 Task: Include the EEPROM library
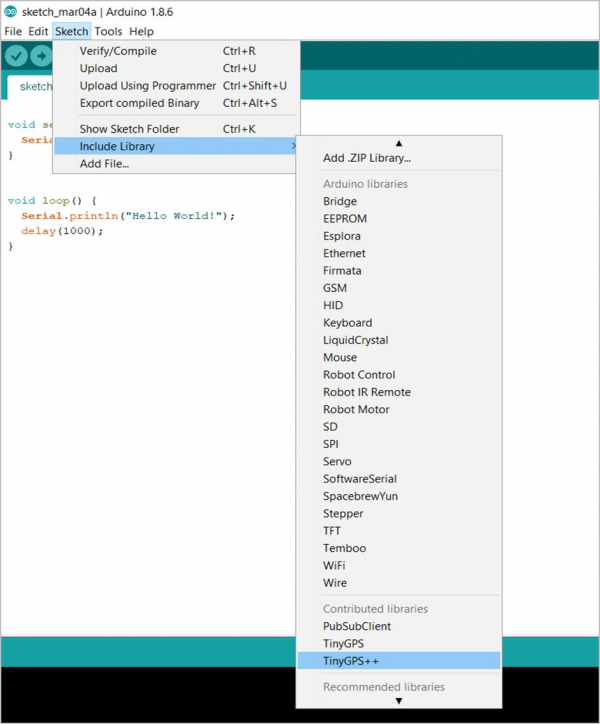[399, 218]
